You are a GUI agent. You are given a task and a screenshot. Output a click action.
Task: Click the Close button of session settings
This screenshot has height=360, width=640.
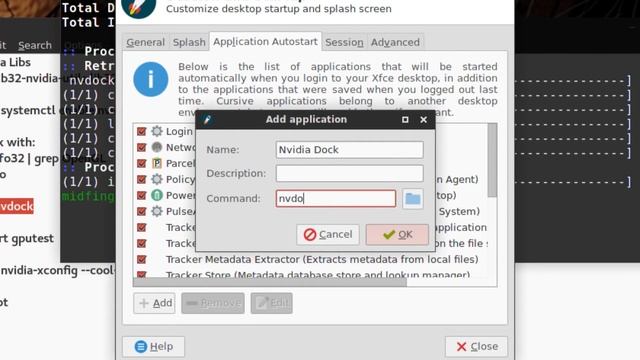[476, 347]
